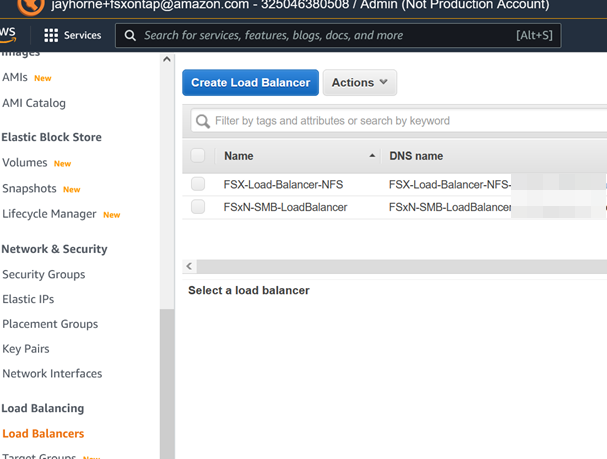Click the DNS name cell starting FSX-Load-Balancer-NFS-
The width and height of the screenshot is (607, 459).
pos(450,185)
